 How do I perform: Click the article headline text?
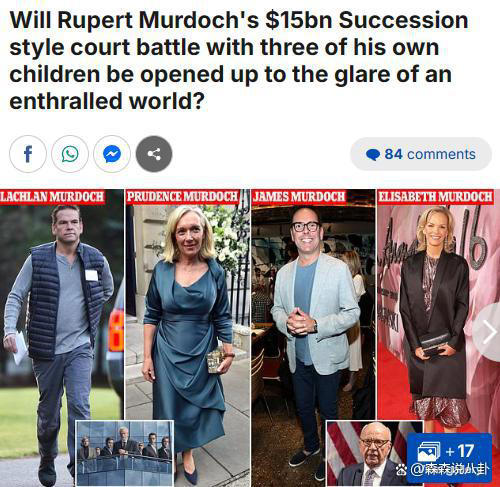tap(239, 60)
